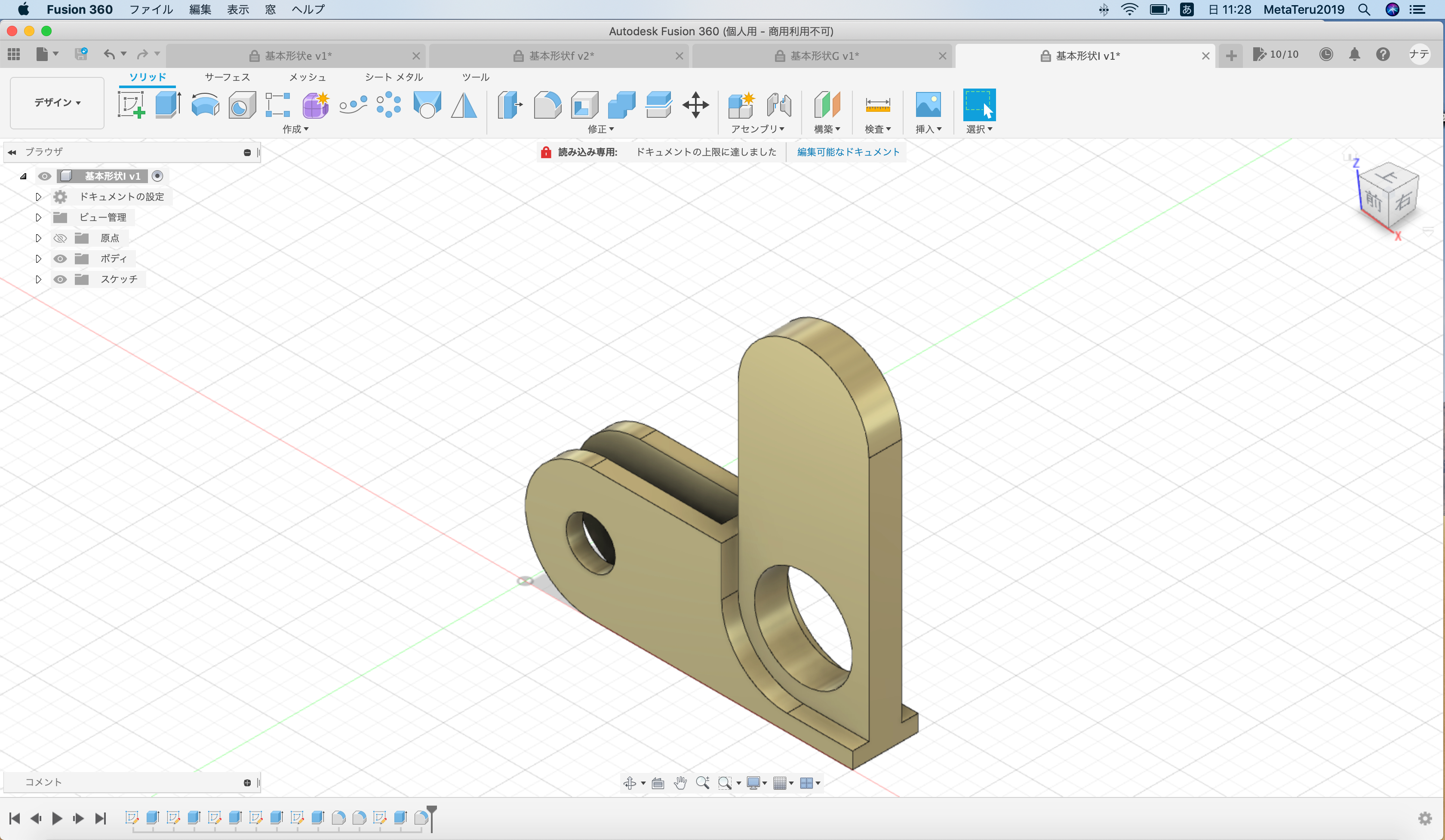
Task: Select the Shell tool
Action: pyautogui.click(x=584, y=105)
